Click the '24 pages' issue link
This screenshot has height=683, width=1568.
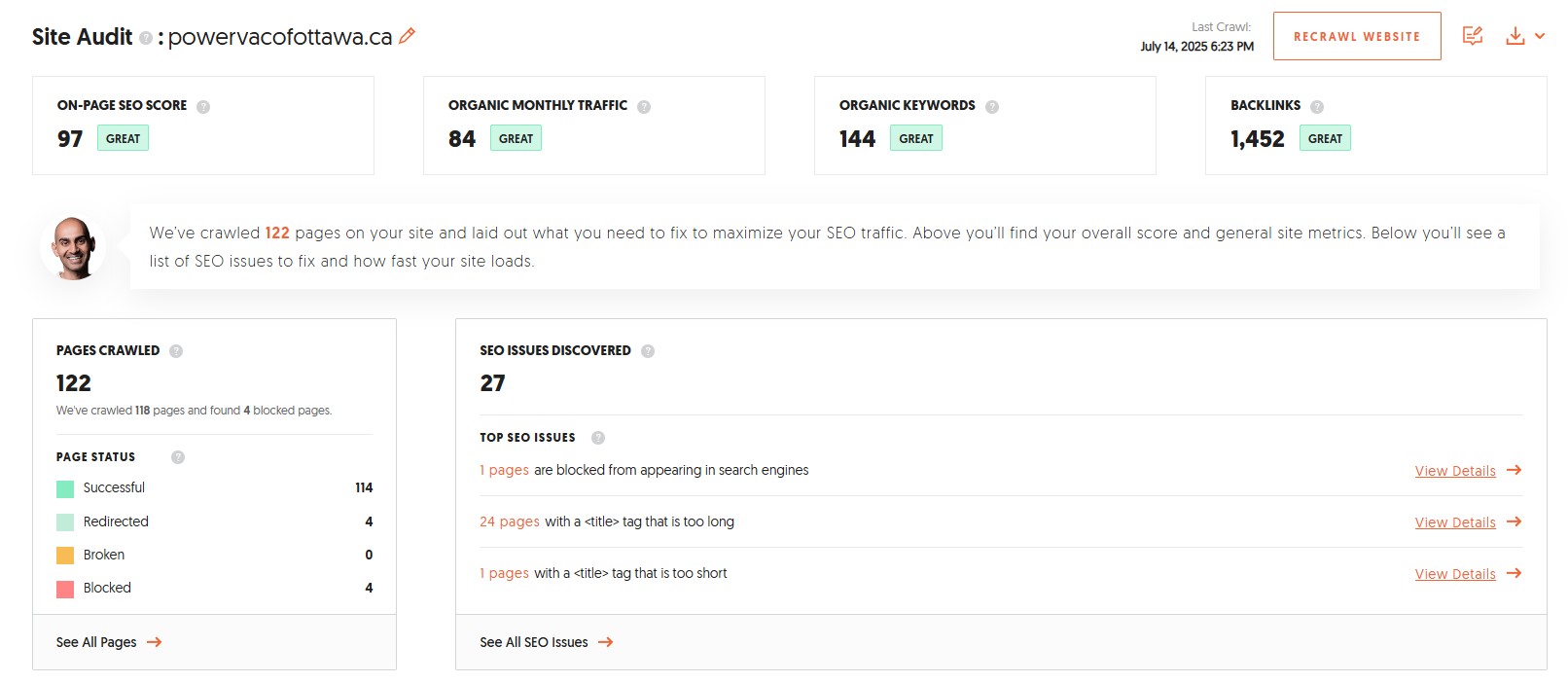point(510,521)
